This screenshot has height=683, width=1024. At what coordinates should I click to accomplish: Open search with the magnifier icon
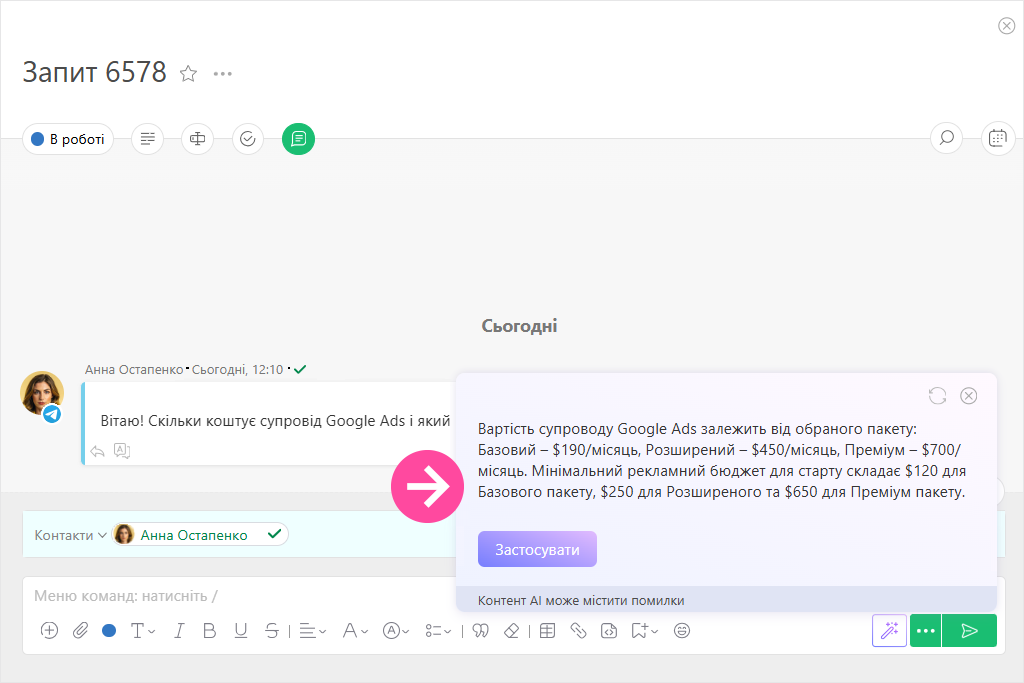(x=946, y=139)
